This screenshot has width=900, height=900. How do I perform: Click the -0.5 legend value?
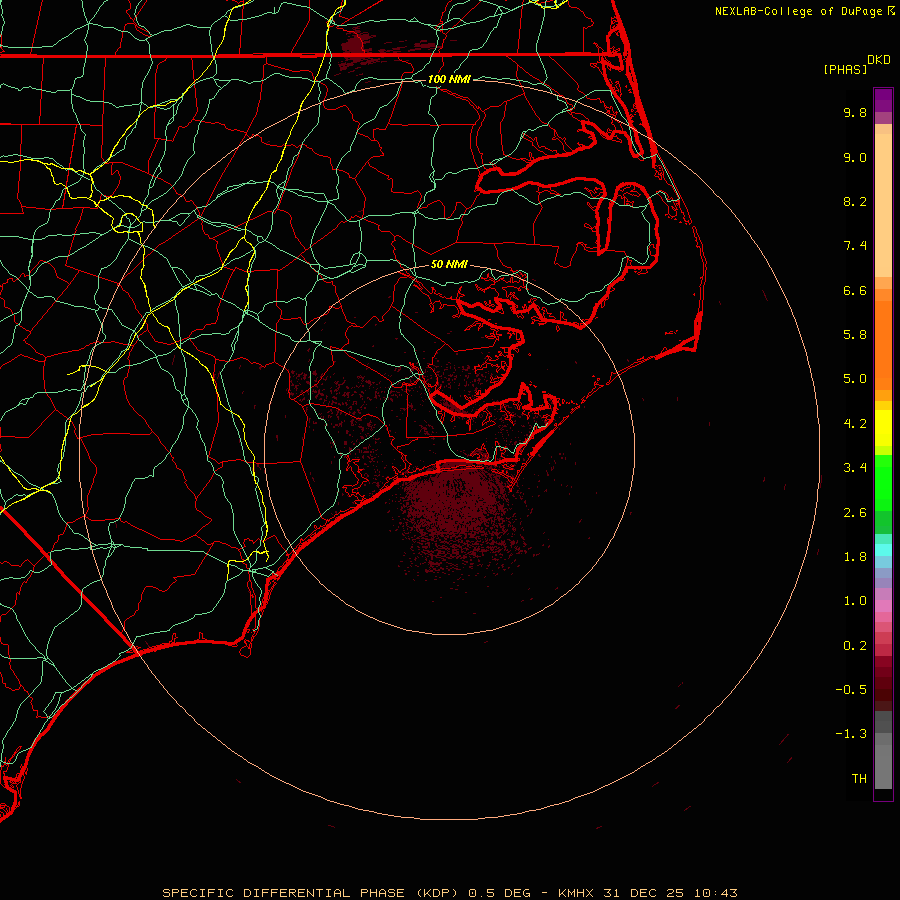point(851,690)
